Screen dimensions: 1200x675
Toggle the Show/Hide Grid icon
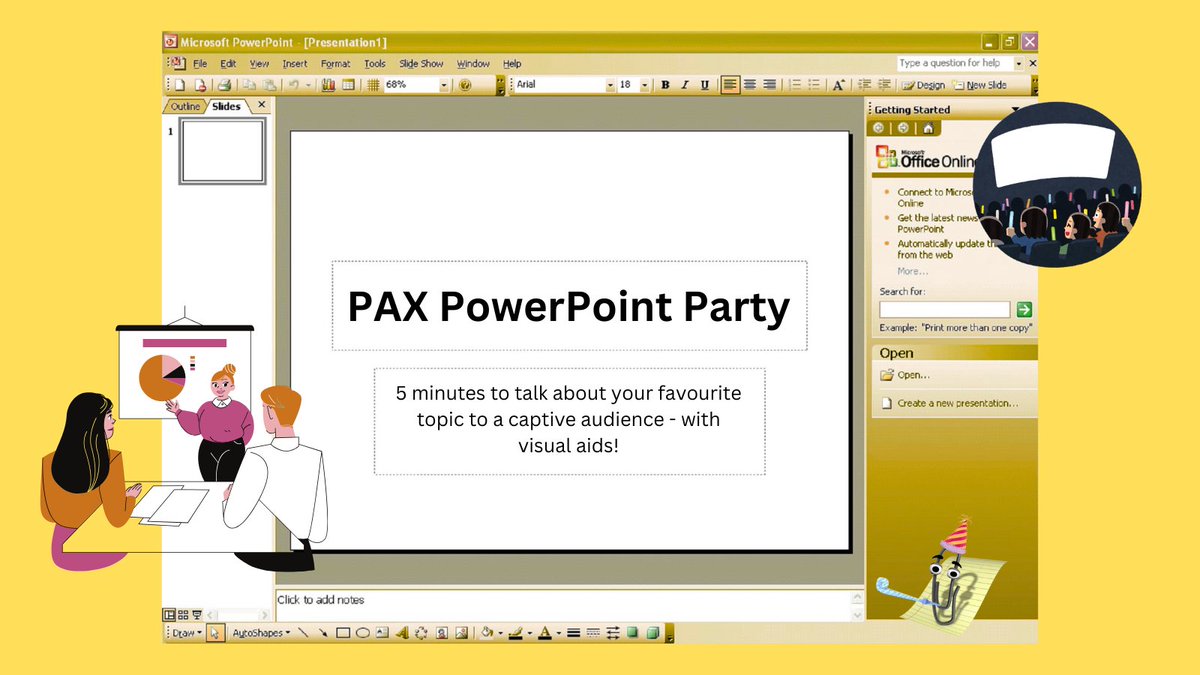(x=373, y=85)
